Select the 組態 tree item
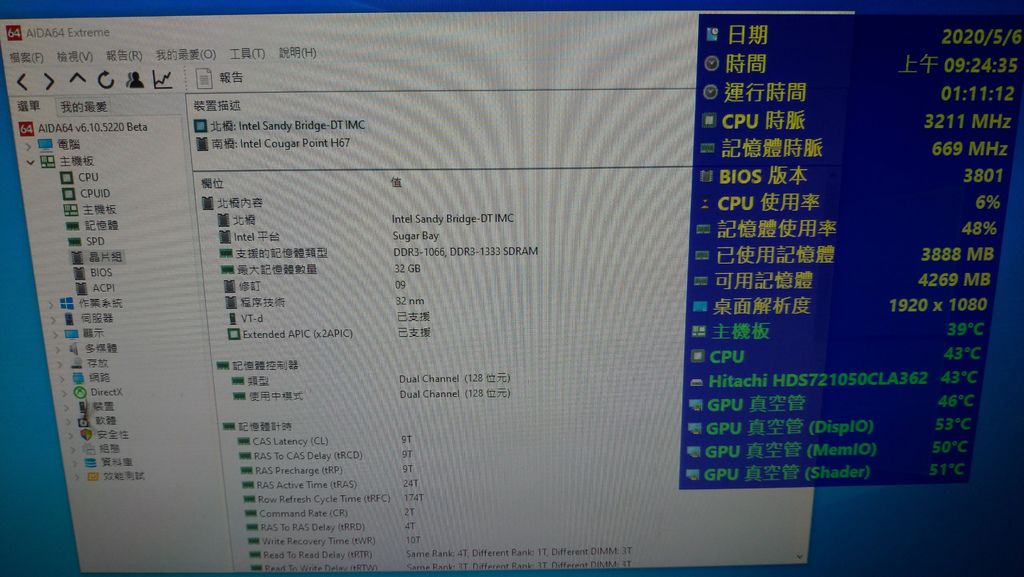The height and width of the screenshot is (577, 1024). [110, 448]
